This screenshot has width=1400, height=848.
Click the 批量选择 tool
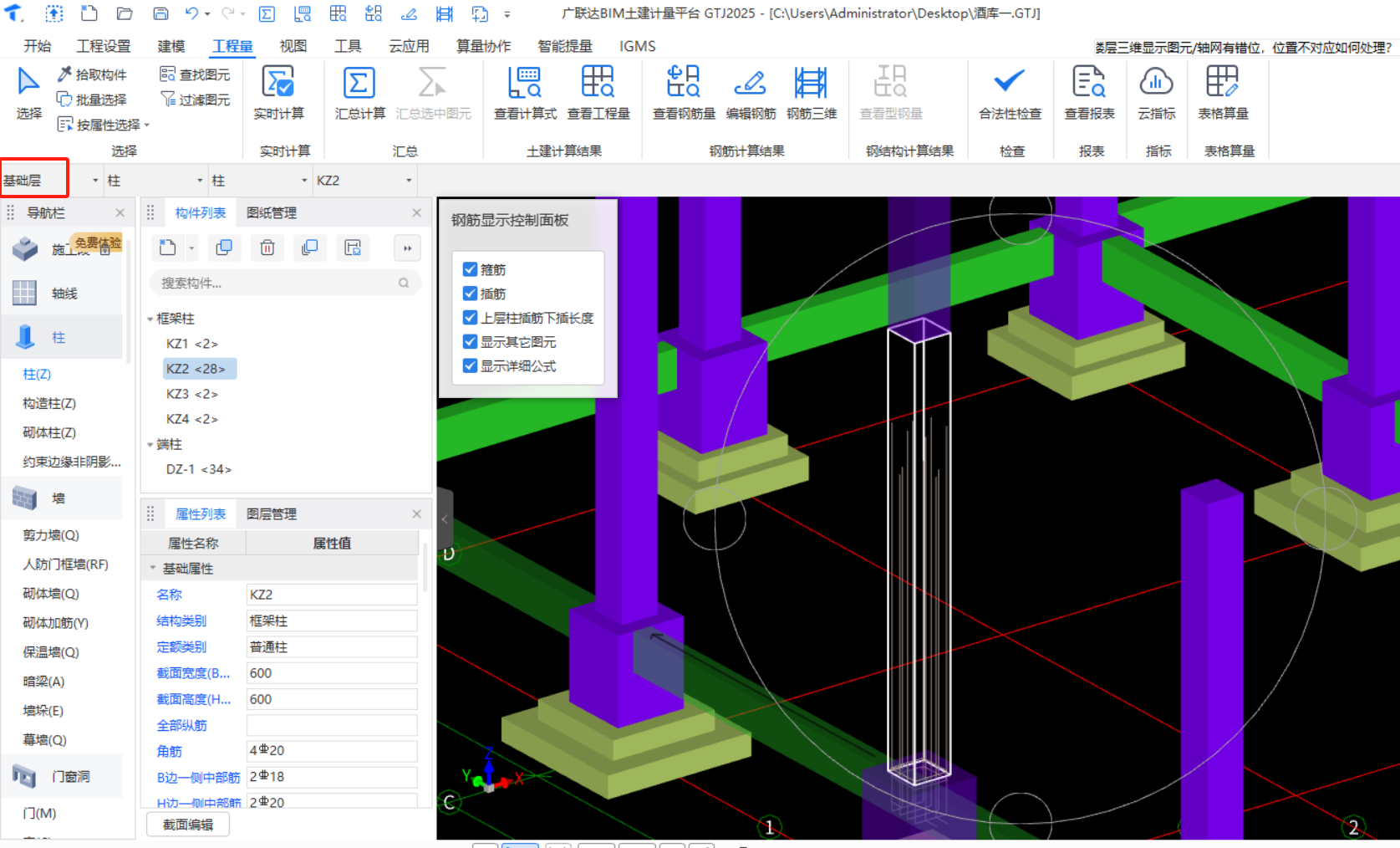click(92, 100)
